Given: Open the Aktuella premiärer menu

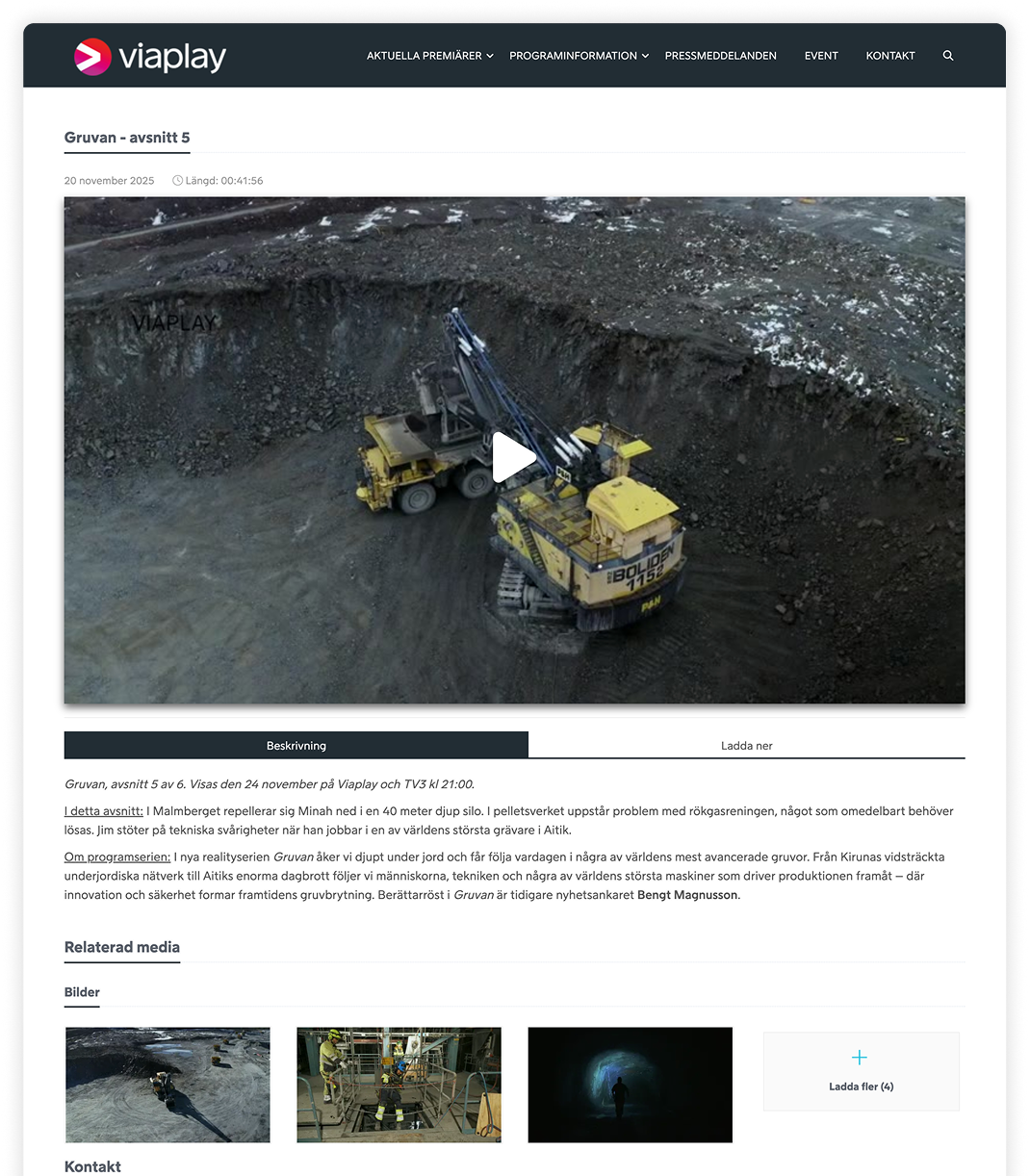Looking at the screenshot, I should tap(424, 56).
